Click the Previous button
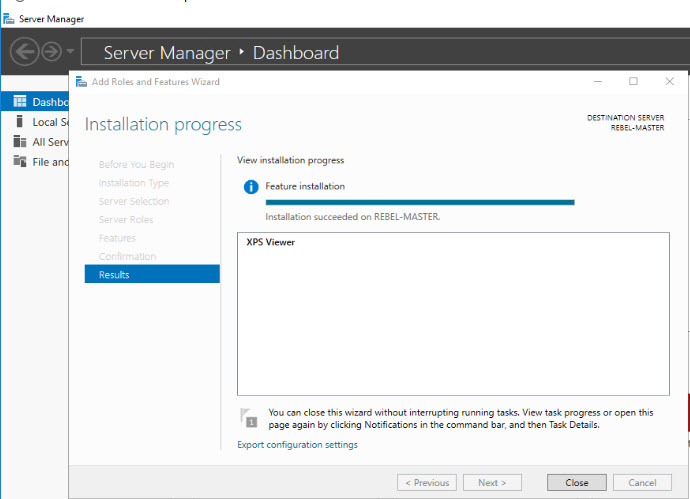Viewport: 690px width, 499px height. [426, 483]
